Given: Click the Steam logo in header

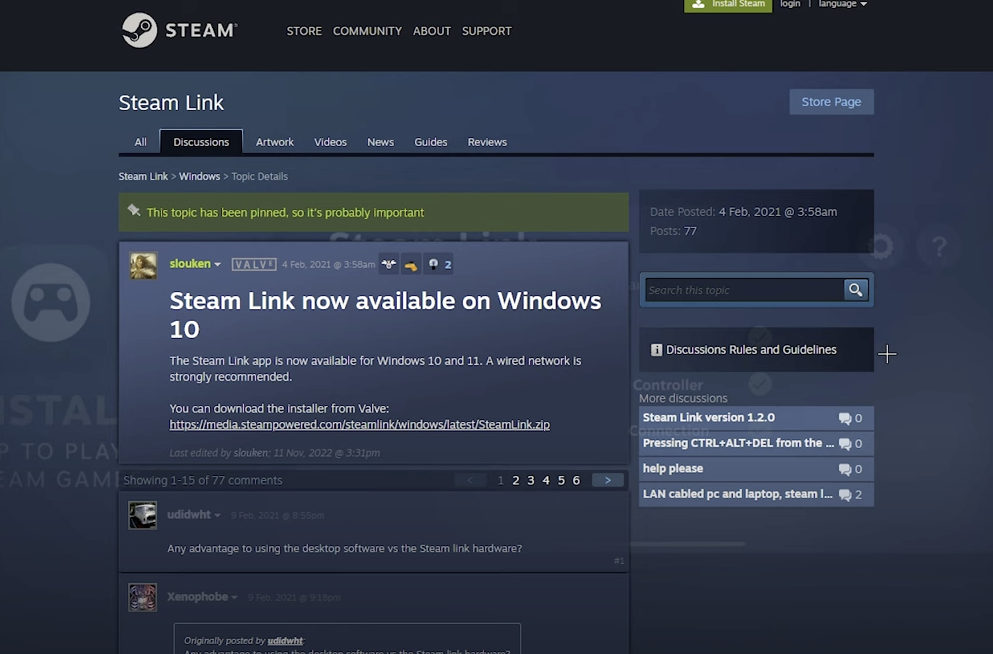Looking at the screenshot, I should pos(179,30).
